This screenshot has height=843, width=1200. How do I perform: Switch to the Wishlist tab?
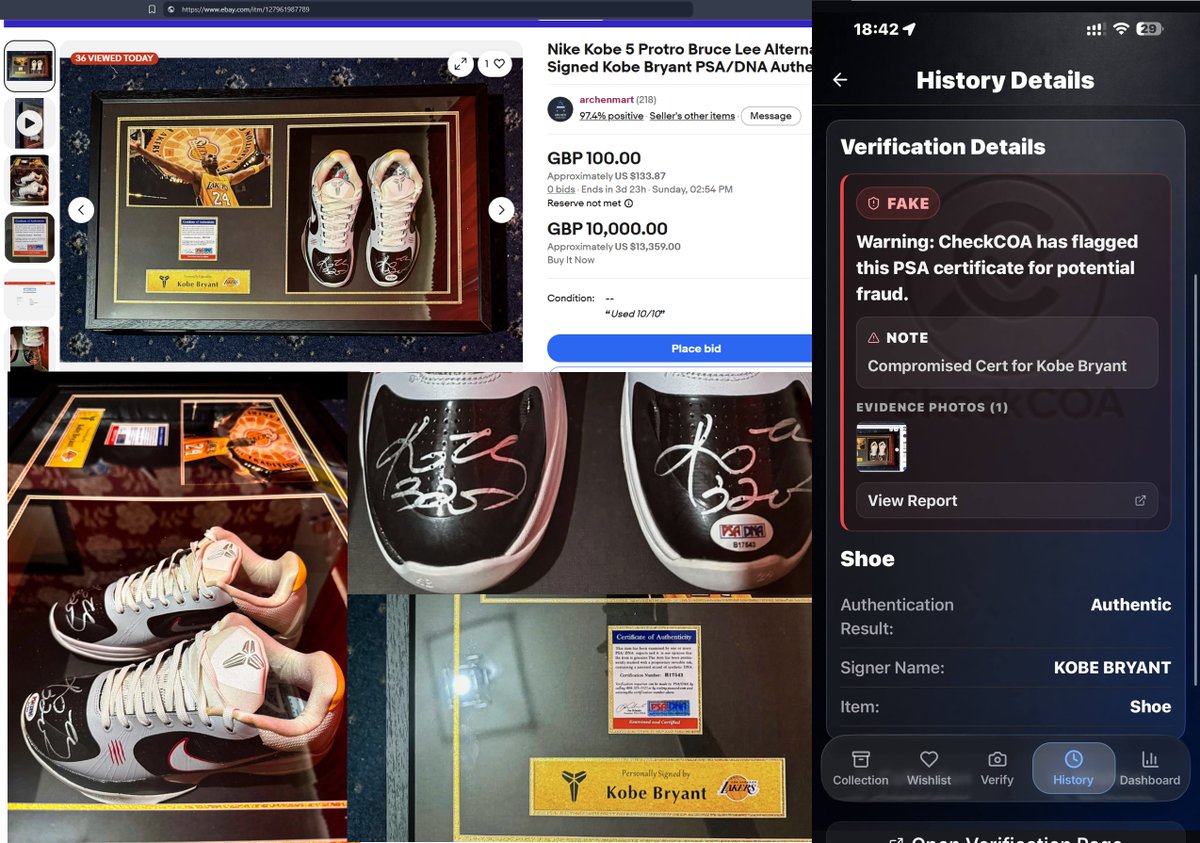click(x=929, y=768)
